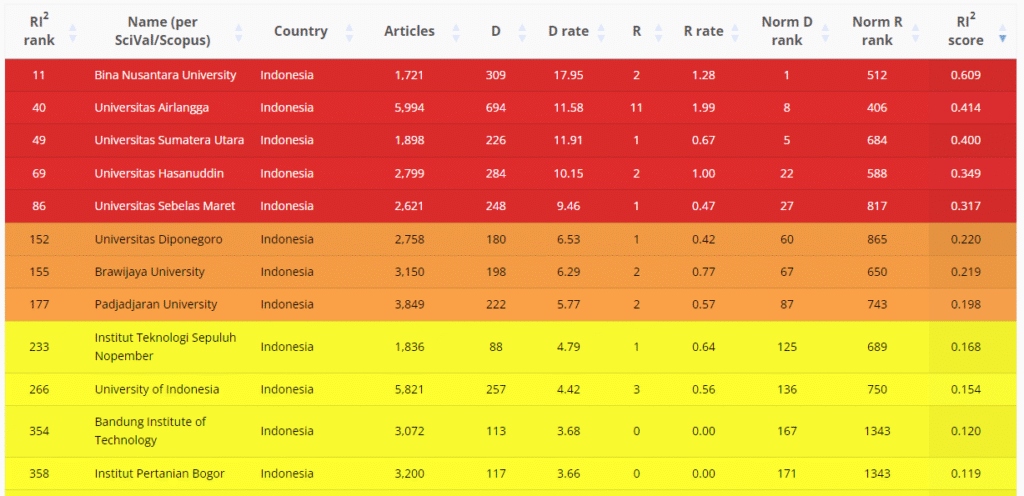The width and height of the screenshot is (1024, 496).
Task: Click D rate value 11.91
Action: click(568, 140)
